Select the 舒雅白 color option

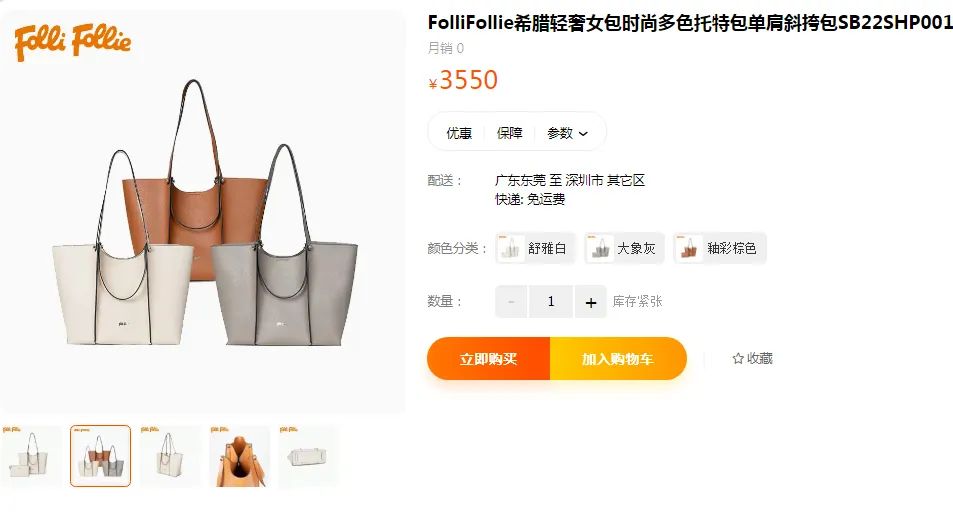pos(535,248)
